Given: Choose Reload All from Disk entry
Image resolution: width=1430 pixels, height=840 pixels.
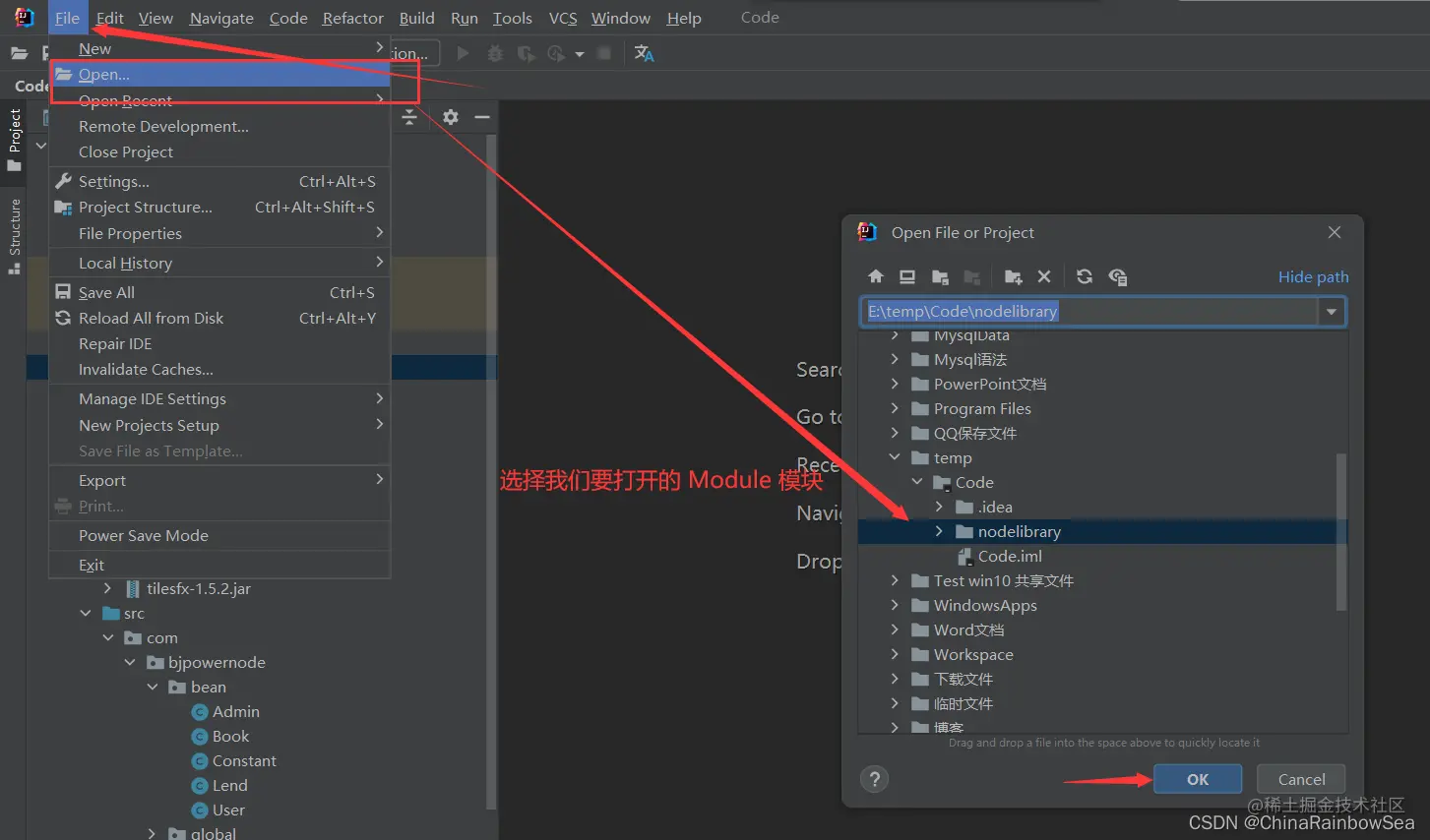Looking at the screenshot, I should (x=220, y=318).
